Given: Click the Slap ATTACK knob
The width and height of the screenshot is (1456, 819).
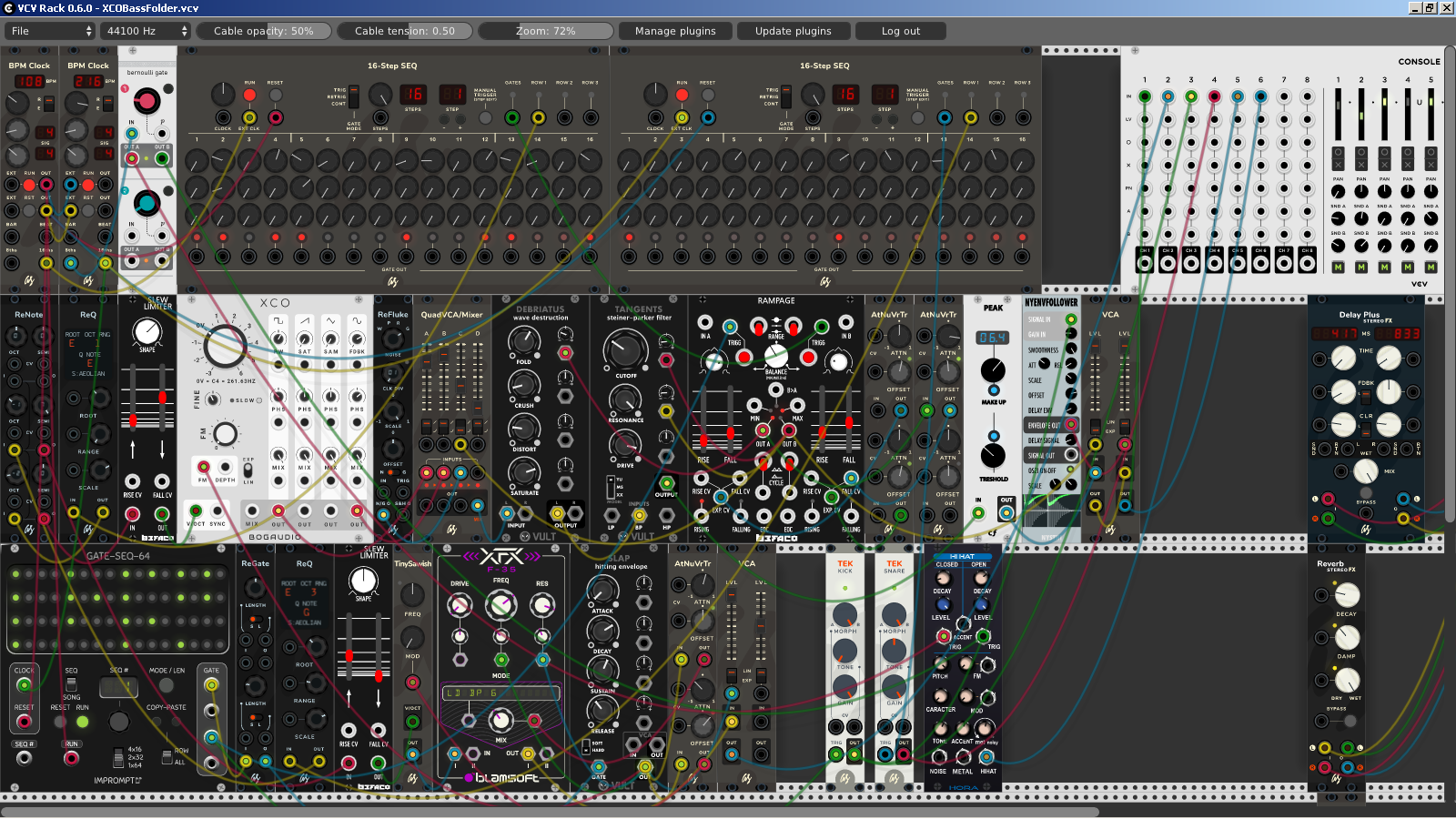Looking at the screenshot, I should click(x=602, y=591).
